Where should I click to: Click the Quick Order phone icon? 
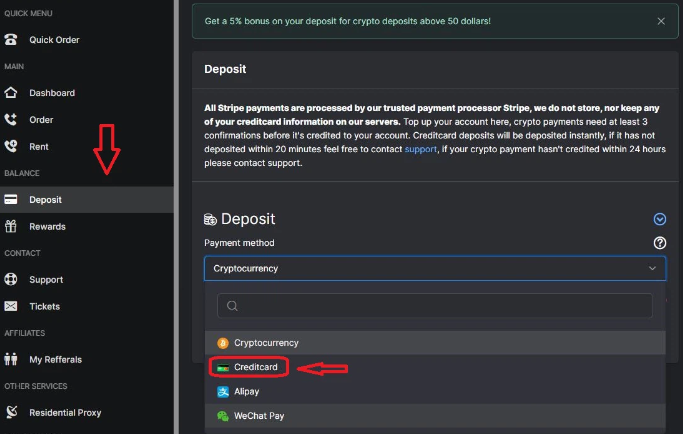click(11, 40)
